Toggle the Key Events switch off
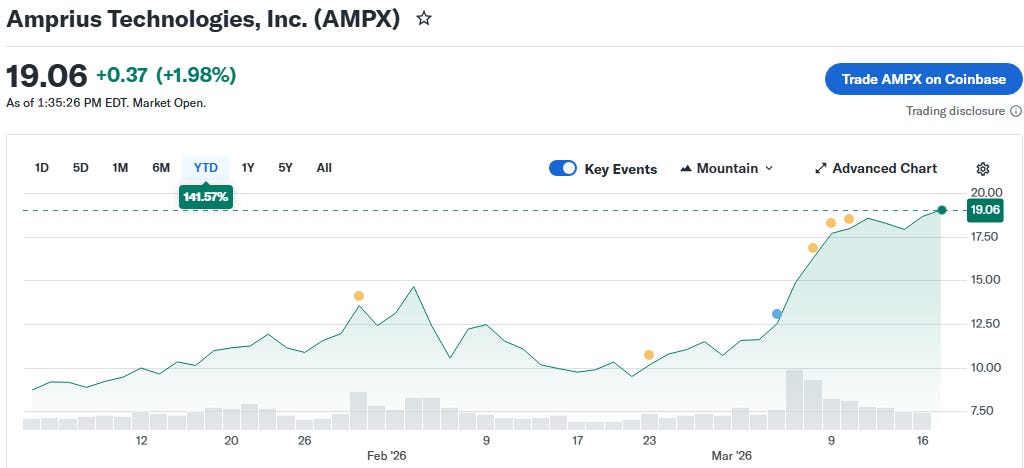The image size is (1024, 468). click(562, 168)
